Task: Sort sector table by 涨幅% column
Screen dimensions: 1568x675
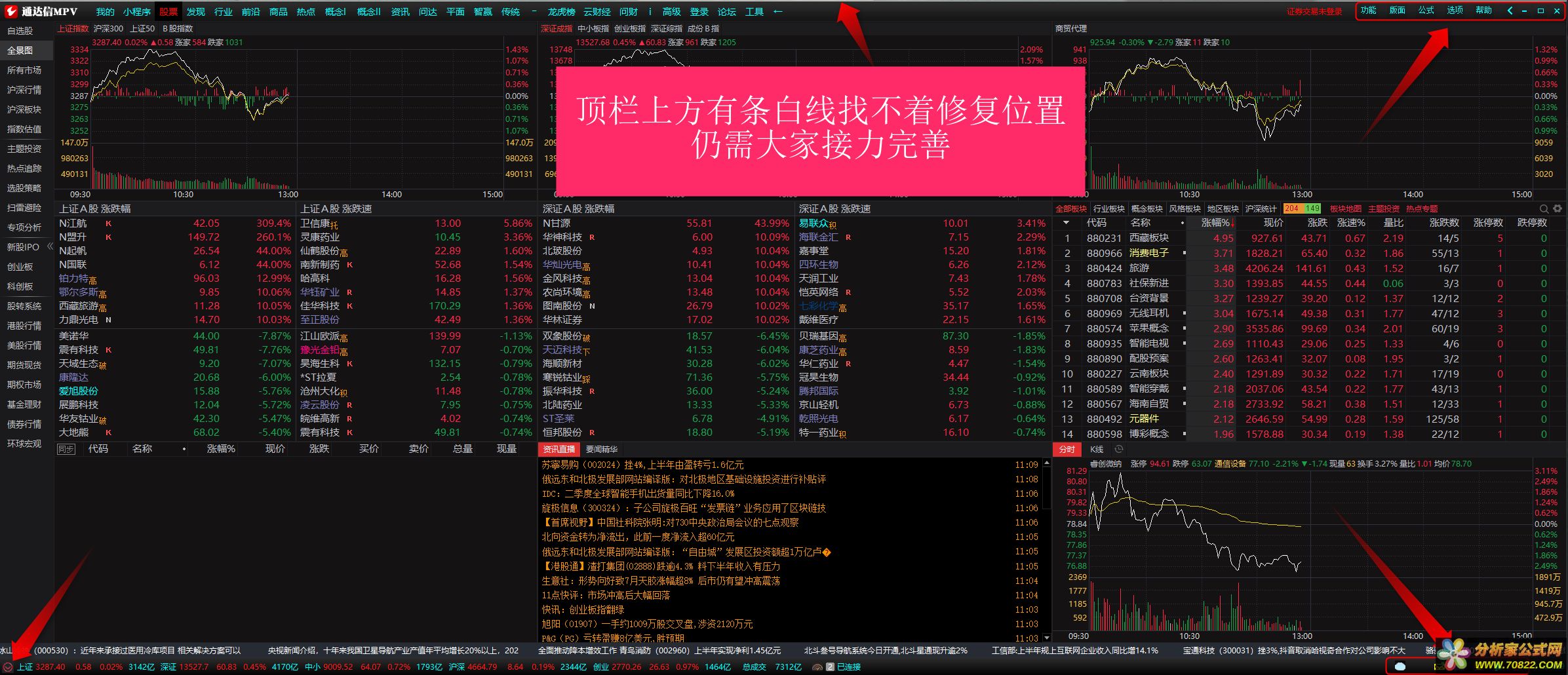Action: pos(1215,223)
